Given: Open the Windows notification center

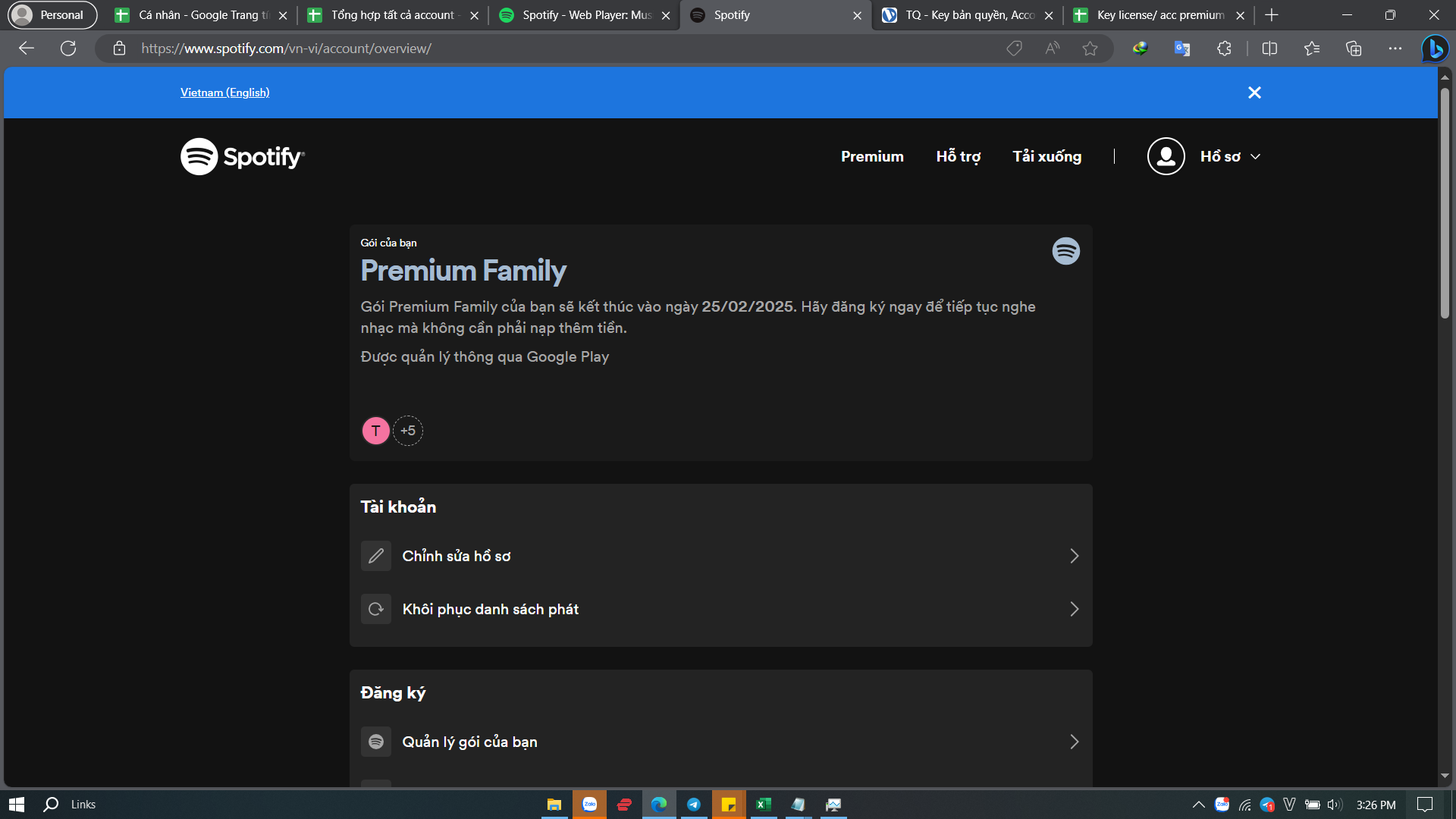Looking at the screenshot, I should (1425, 805).
